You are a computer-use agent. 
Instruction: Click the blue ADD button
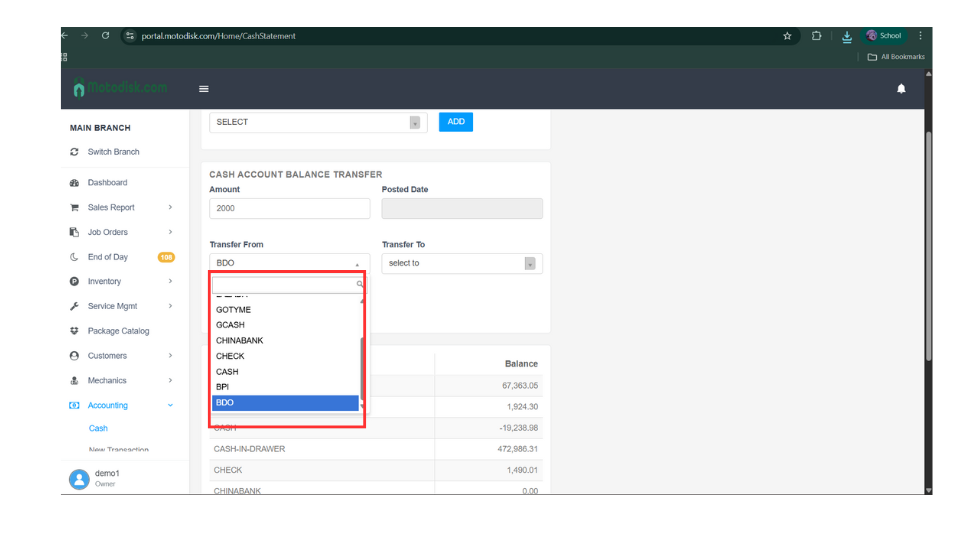point(456,122)
